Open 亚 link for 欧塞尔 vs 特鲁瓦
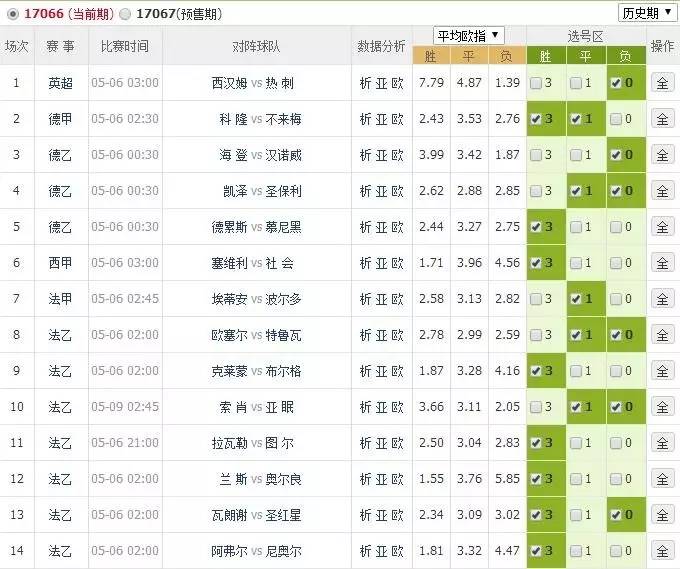The width and height of the screenshot is (680, 569). point(381,335)
